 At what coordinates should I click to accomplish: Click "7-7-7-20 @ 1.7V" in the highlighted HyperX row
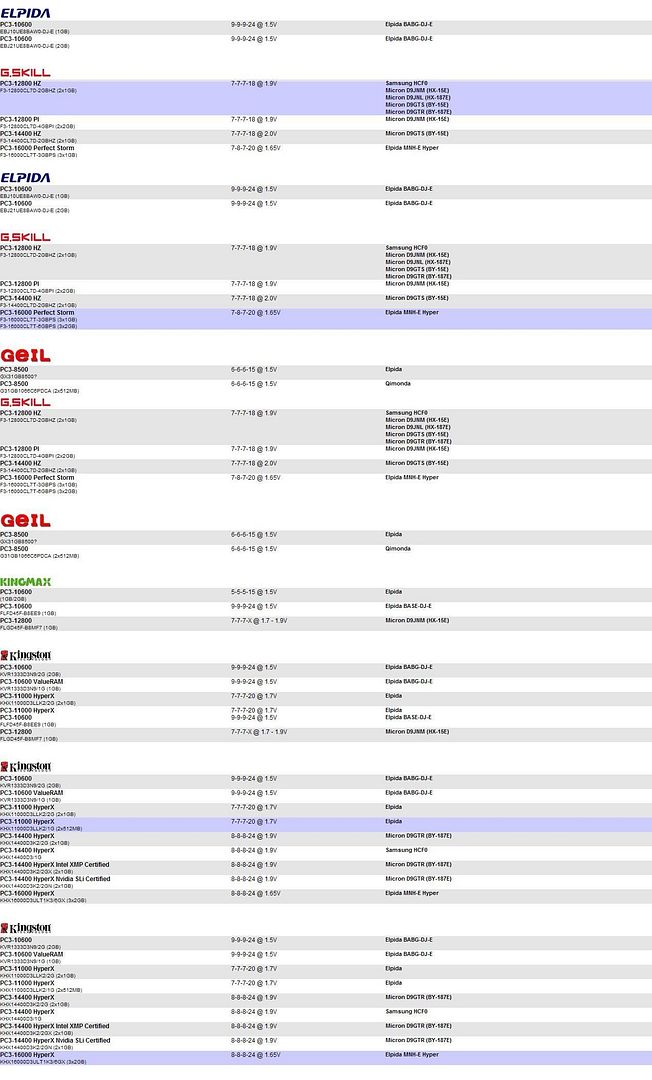254,822
